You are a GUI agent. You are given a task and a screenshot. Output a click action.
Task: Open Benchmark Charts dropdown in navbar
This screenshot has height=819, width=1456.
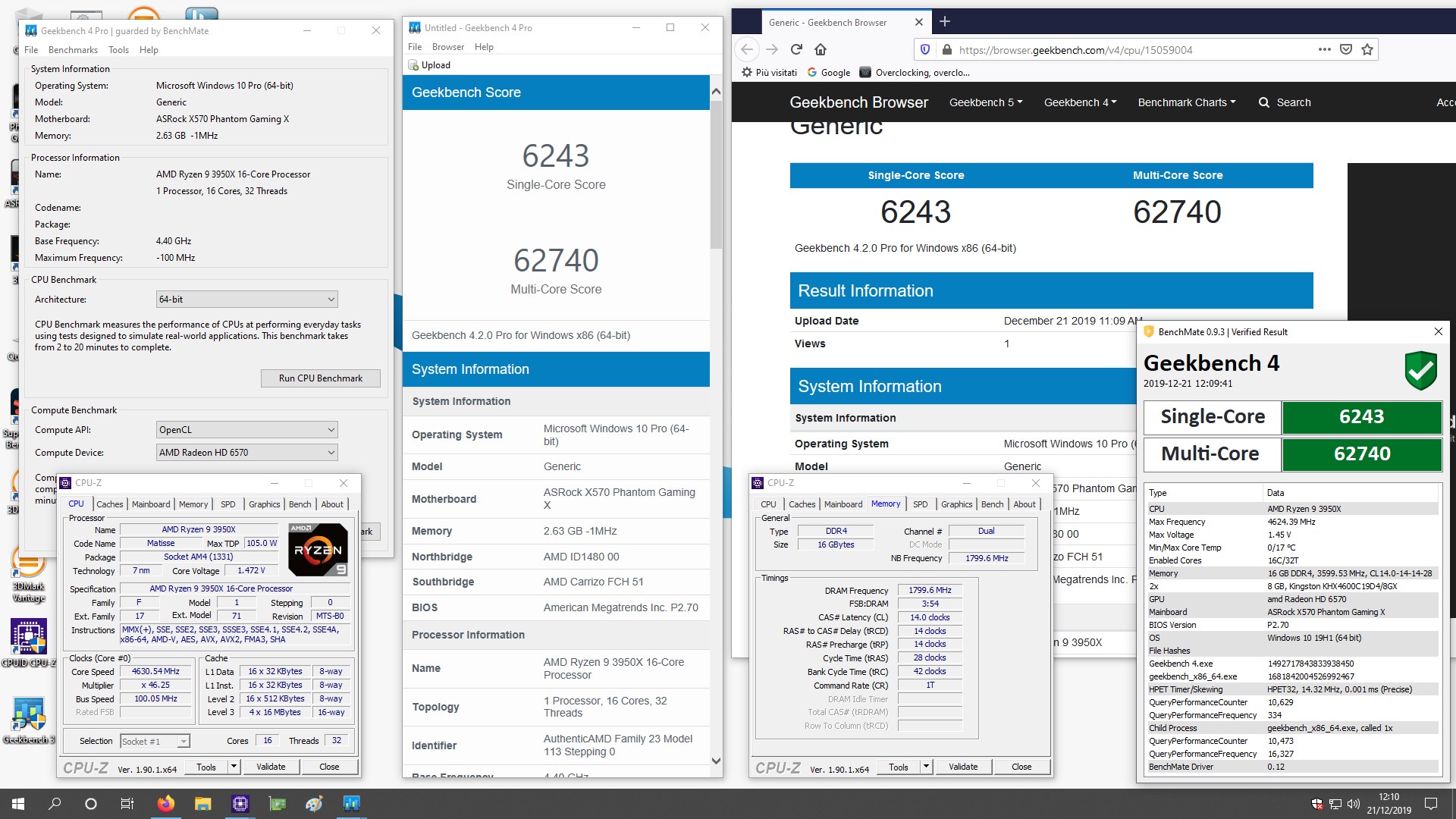[x=1187, y=102]
